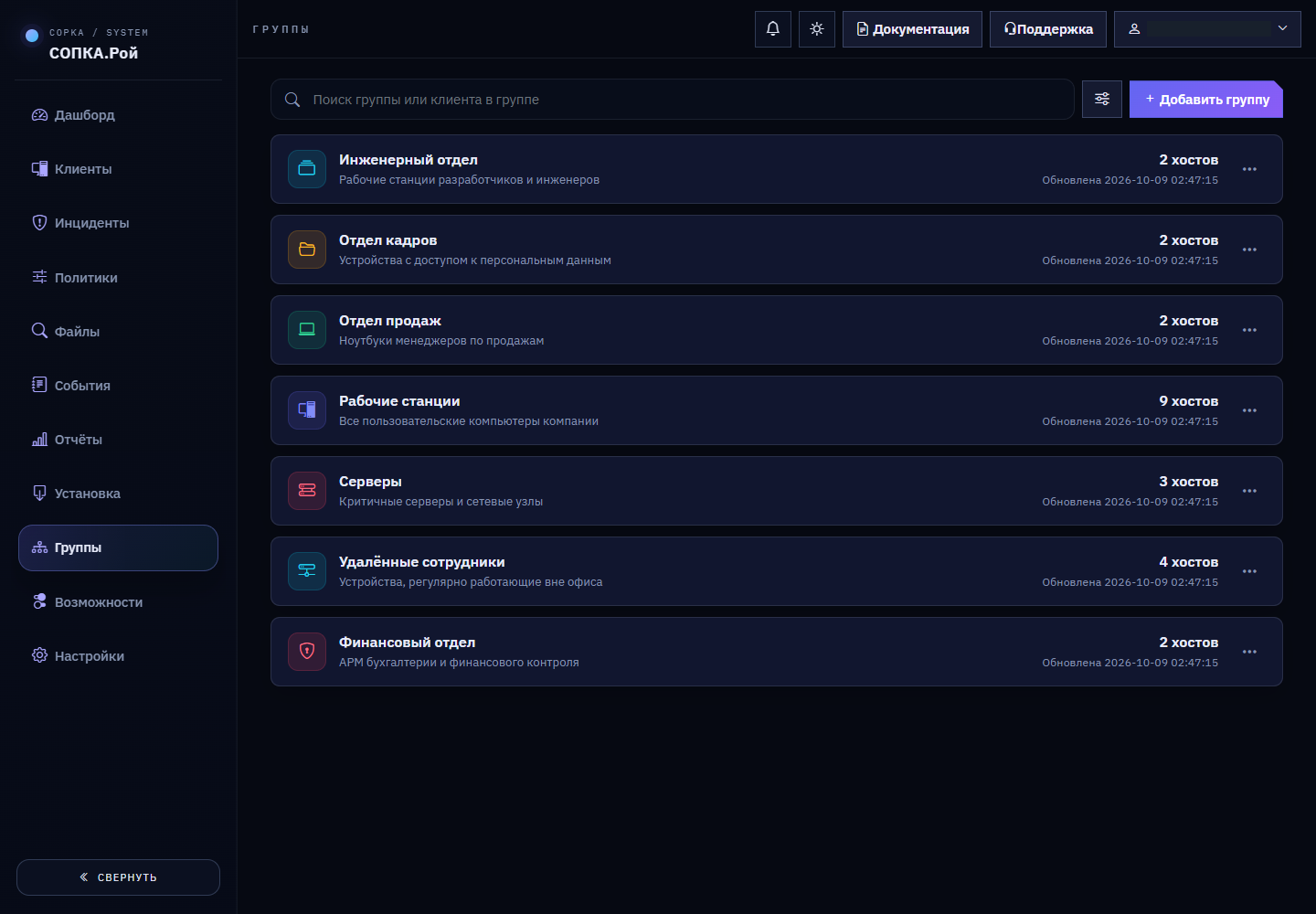Click the '4 хостов' count text
The image size is (1316, 914).
(x=1189, y=562)
